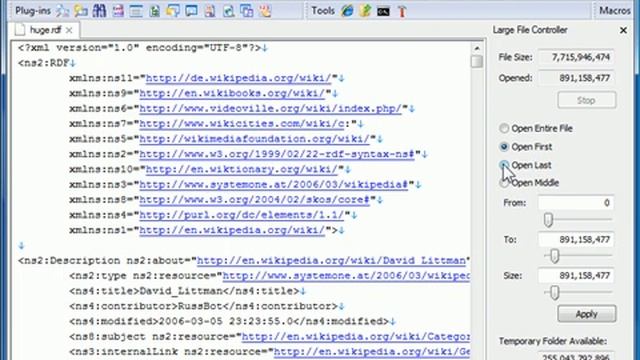Viewport: 640px width, 360px height.
Task: Click the orange hand plug-in icon
Action: pyautogui.click(x=265, y=11)
